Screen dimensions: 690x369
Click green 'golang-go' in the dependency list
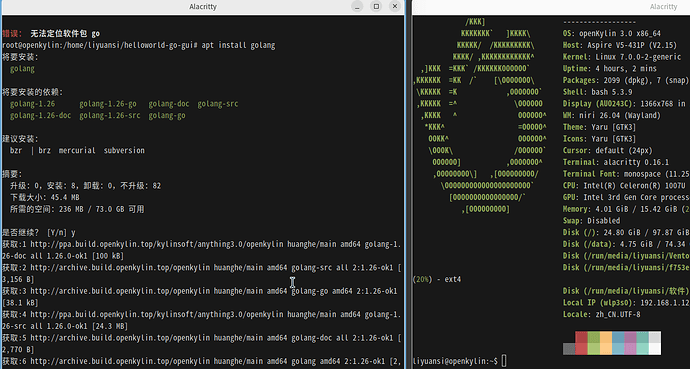167,116
